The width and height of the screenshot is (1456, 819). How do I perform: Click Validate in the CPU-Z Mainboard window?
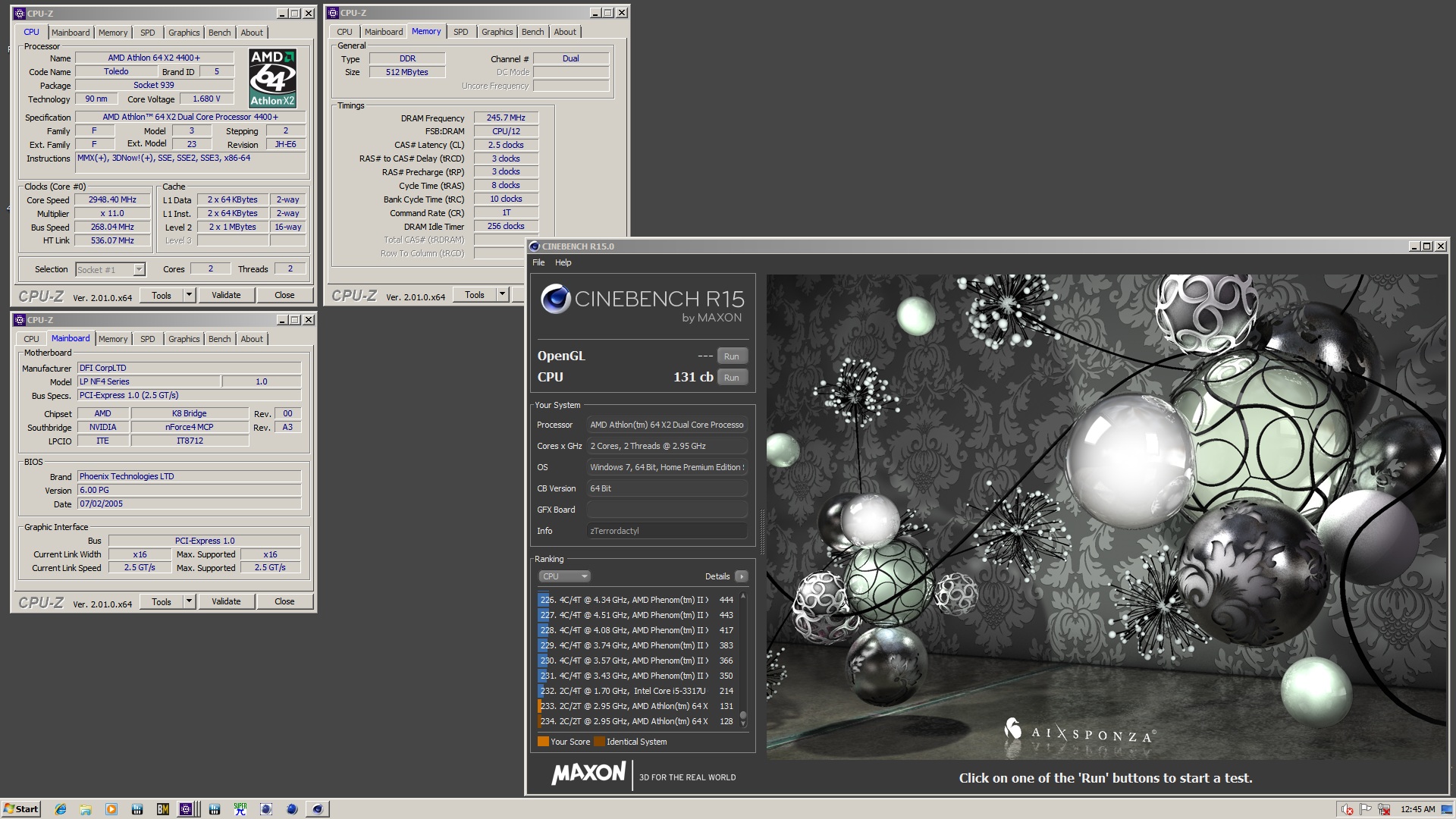[226, 601]
